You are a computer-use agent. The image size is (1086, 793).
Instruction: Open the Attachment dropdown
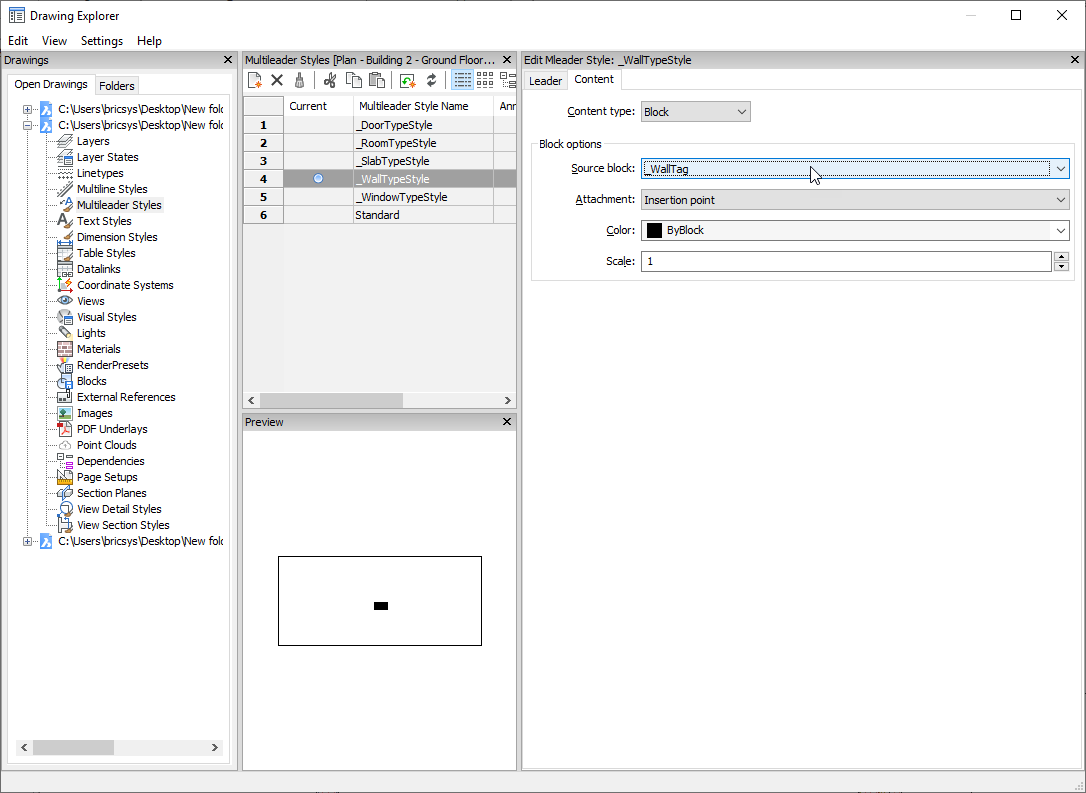[854, 200]
